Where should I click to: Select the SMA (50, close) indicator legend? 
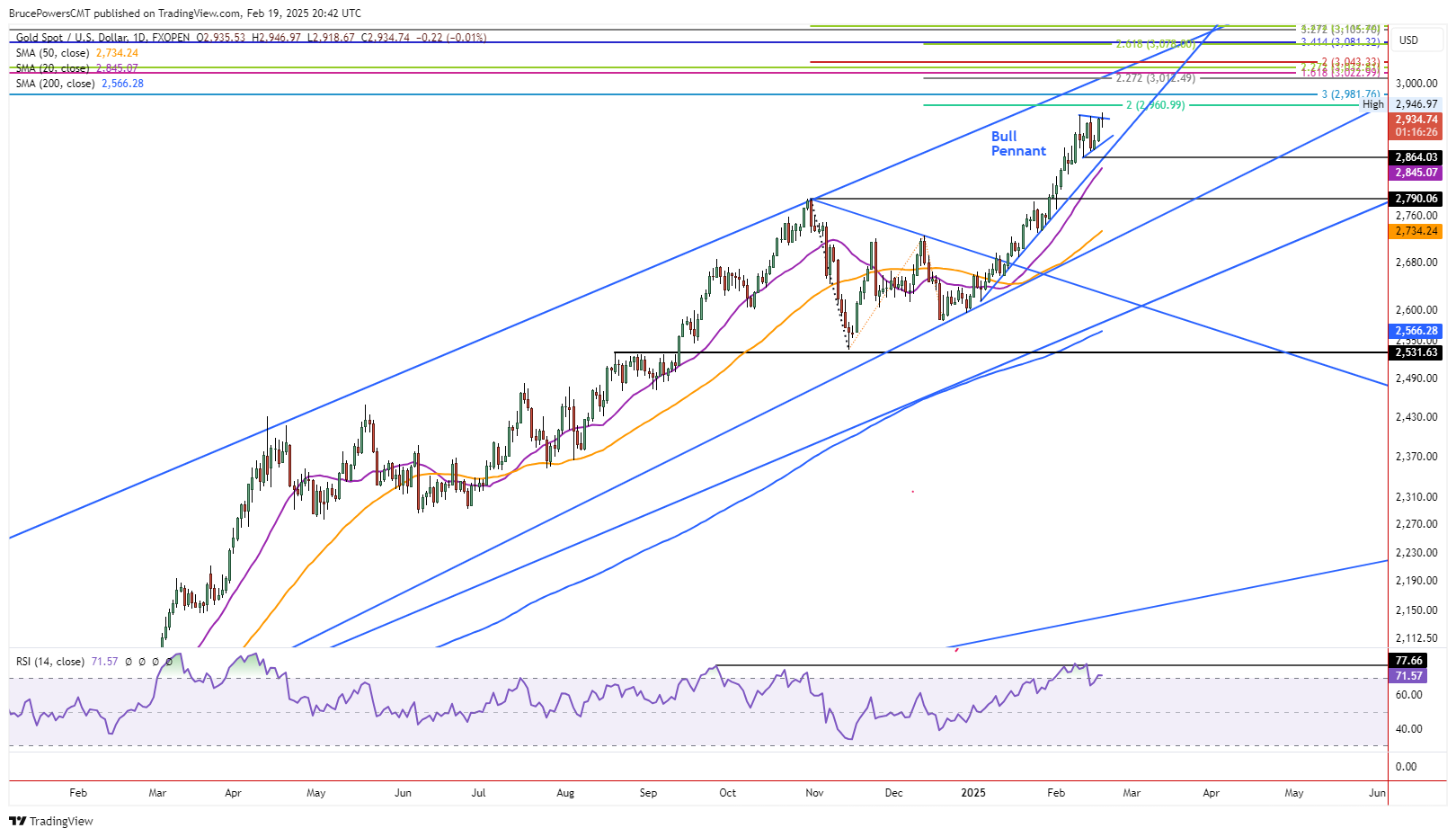point(52,53)
